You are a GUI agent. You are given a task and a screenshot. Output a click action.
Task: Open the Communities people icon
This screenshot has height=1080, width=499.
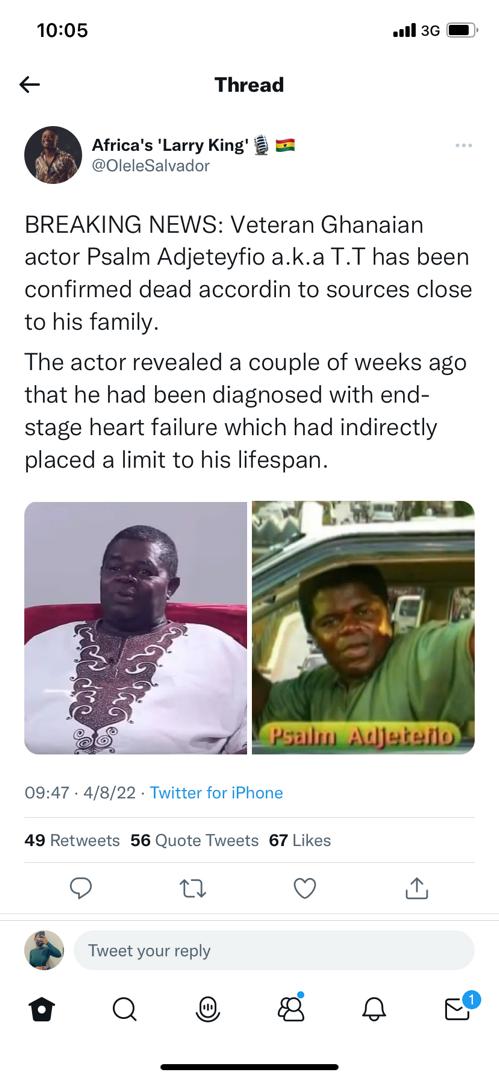tap(291, 1008)
